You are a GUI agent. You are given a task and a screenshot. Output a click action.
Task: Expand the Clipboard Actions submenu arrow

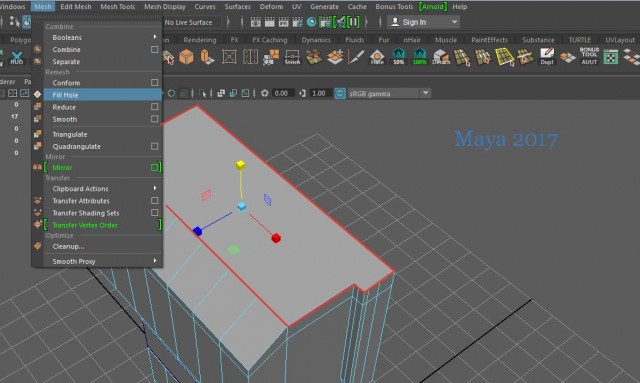click(155, 188)
